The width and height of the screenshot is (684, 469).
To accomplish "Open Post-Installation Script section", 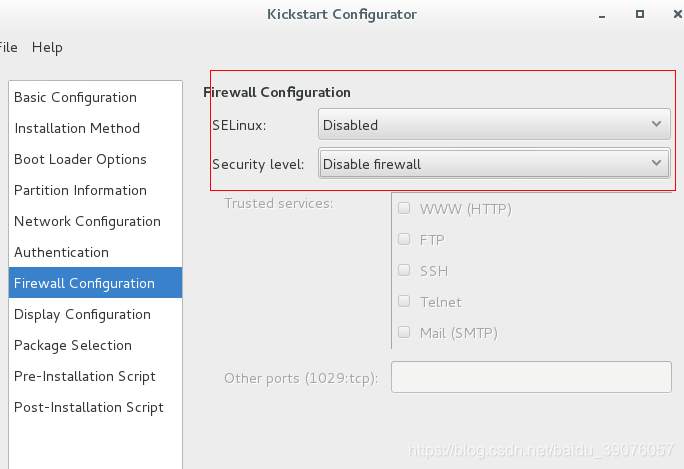I will click(89, 407).
